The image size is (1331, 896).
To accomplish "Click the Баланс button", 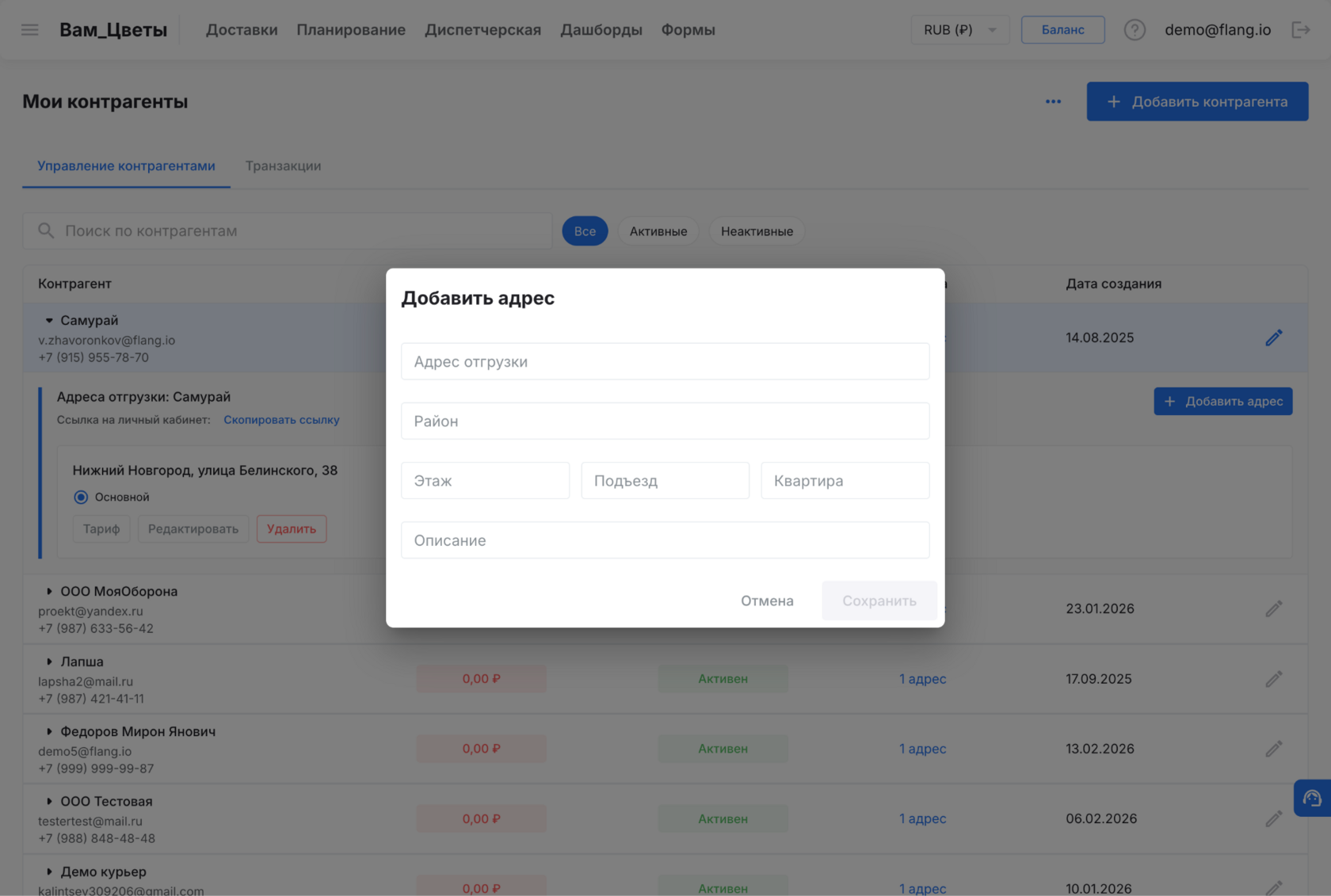I will [x=1062, y=29].
